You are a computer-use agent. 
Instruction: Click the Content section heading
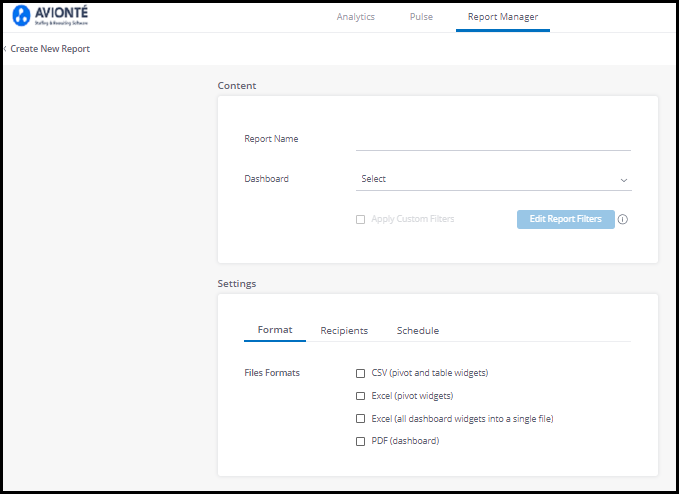click(237, 86)
